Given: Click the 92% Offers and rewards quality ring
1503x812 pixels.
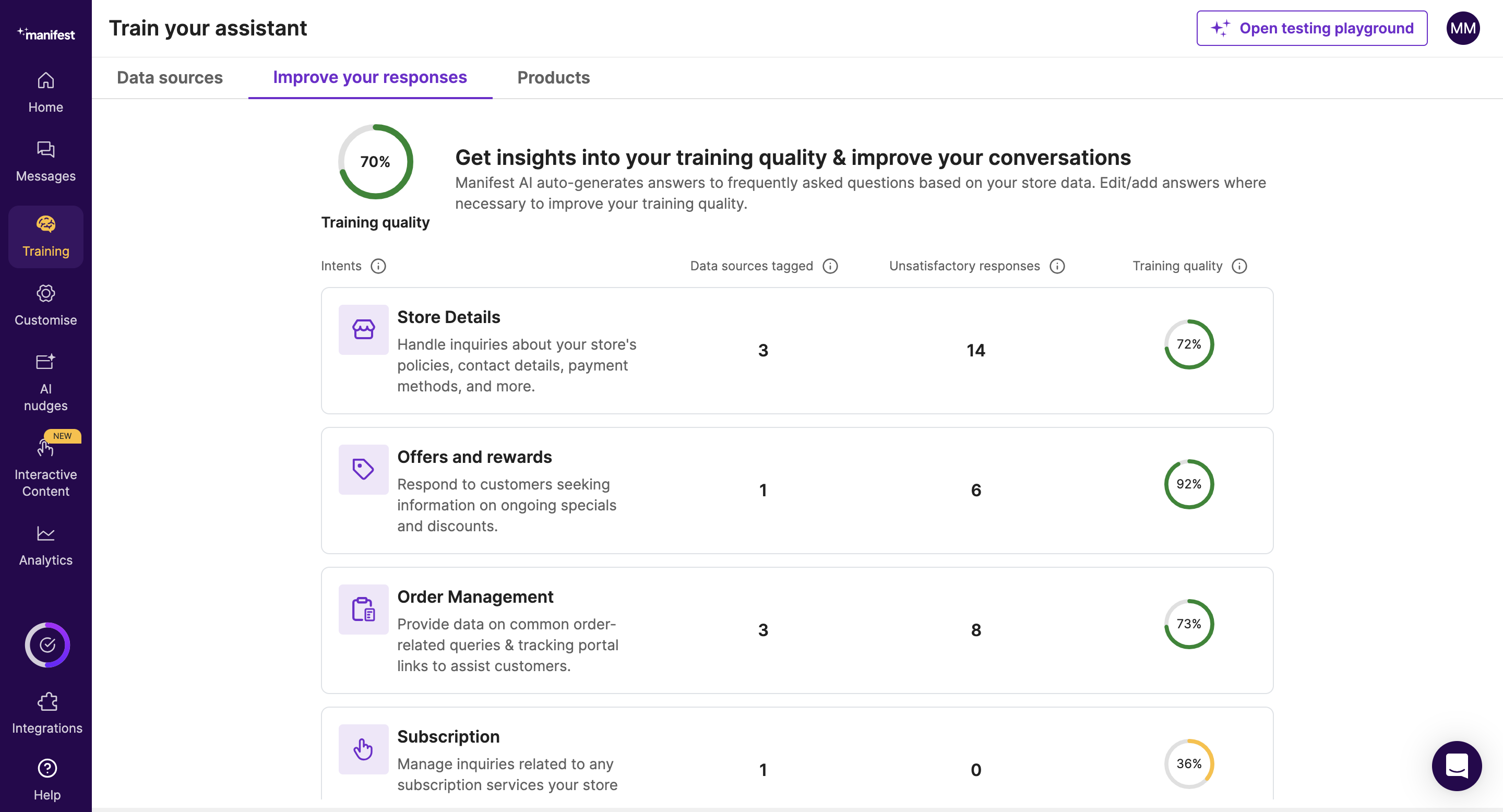Looking at the screenshot, I should coord(1188,484).
